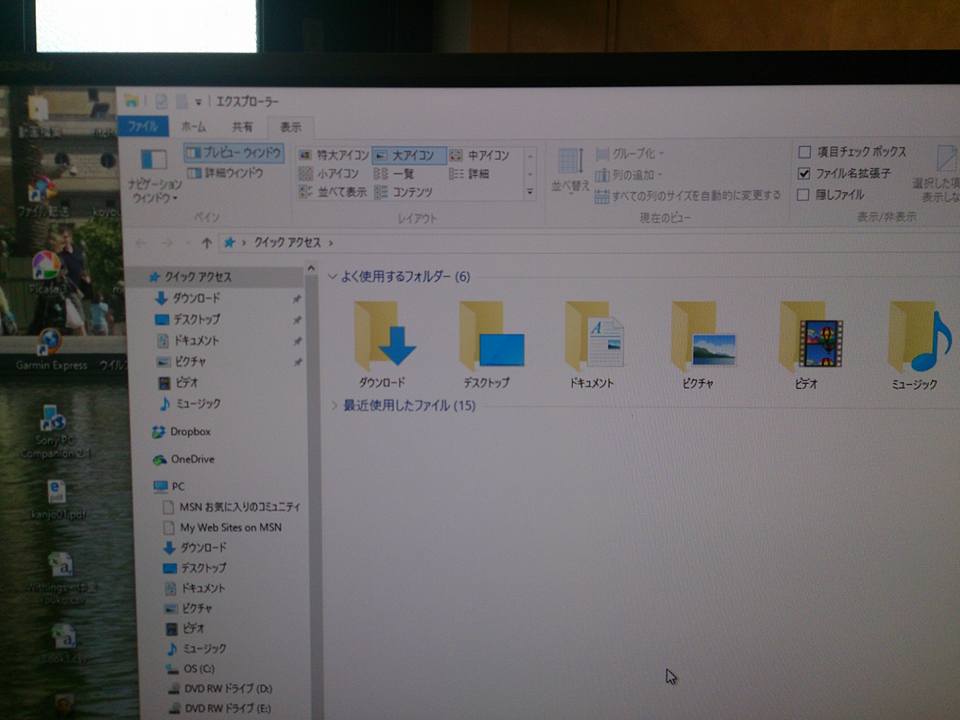Click クイック アクセス in the address bar
Screen dimensions: 960x720
pyautogui.click(x=287, y=242)
